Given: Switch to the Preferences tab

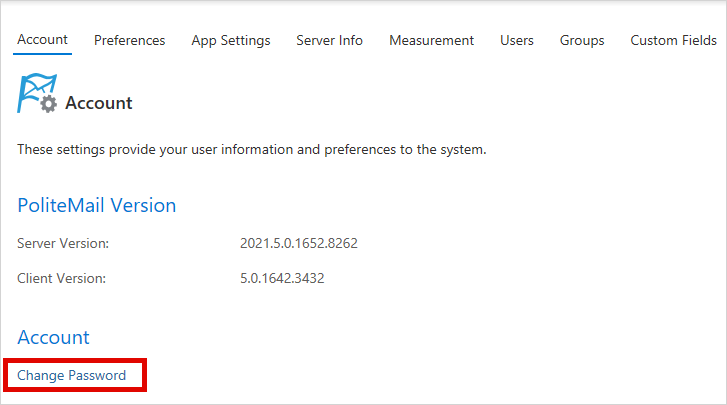Looking at the screenshot, I should [129, 40].
